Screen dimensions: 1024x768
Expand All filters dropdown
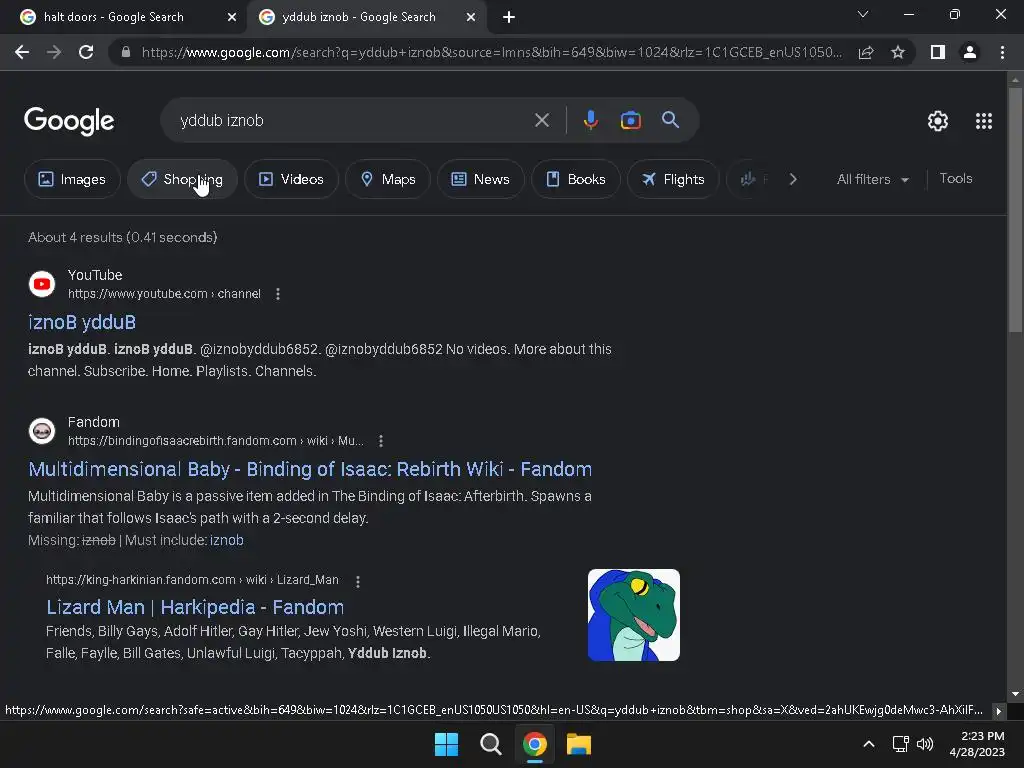click(872, 179)
